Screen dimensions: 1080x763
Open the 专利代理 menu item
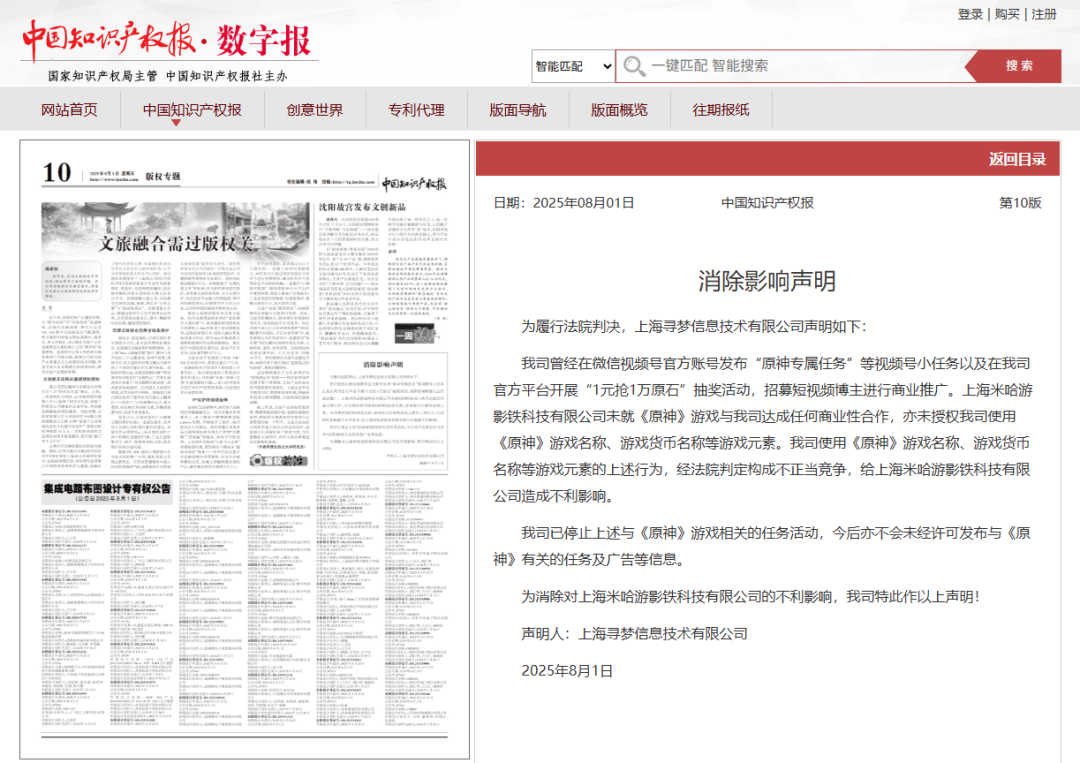coord(416,110)
